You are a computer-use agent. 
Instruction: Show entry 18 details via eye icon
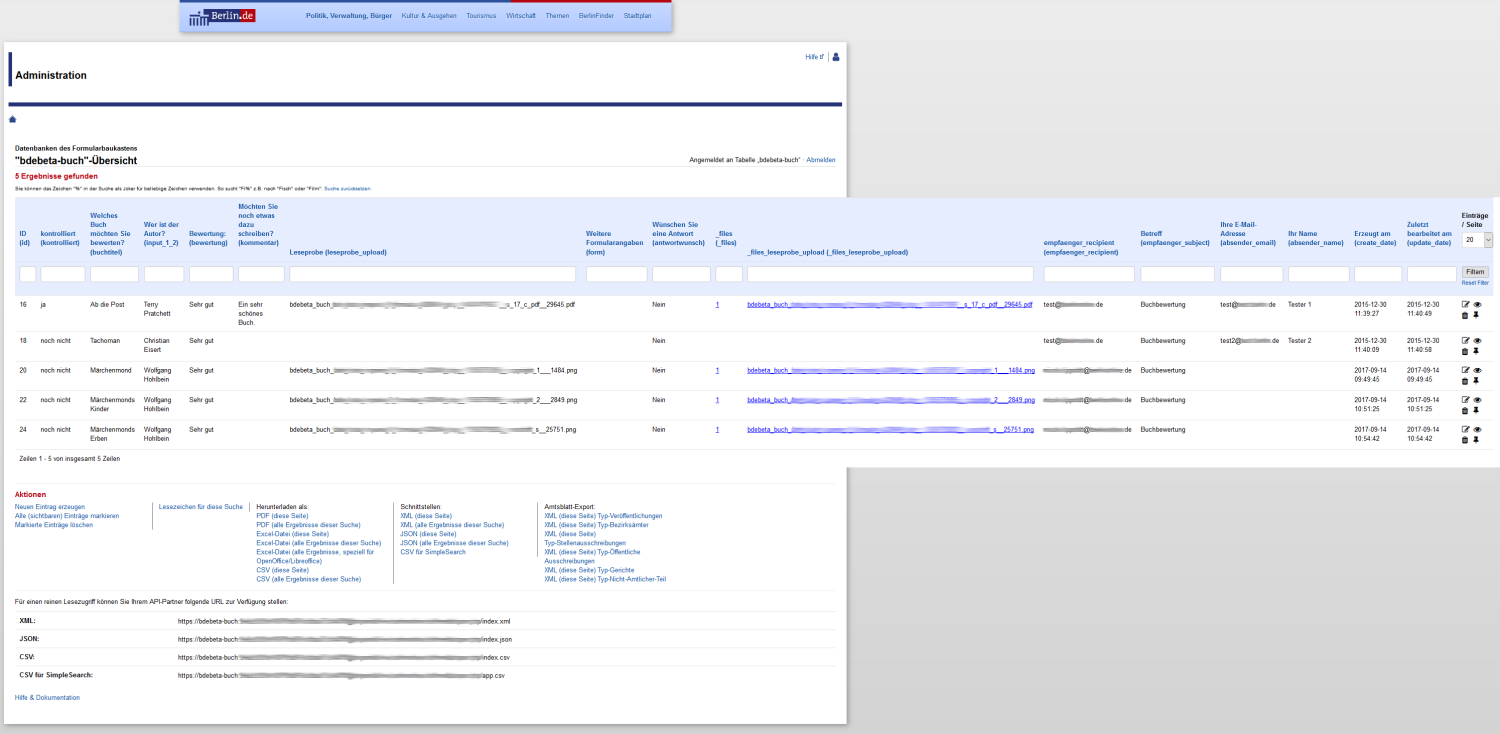1477,341
